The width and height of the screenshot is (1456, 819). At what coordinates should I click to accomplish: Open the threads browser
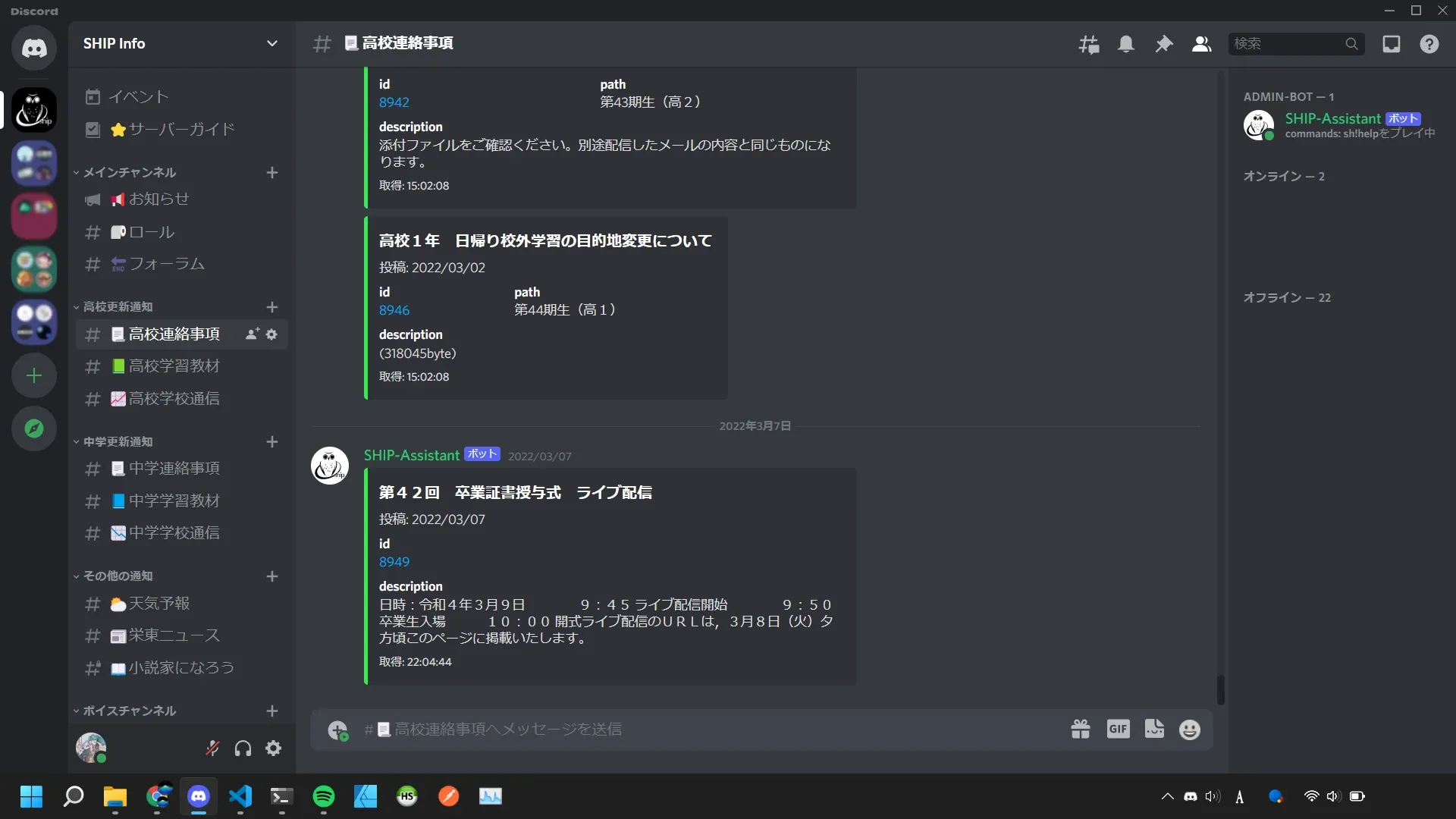pyautogui.click(x=1088, y=43)
